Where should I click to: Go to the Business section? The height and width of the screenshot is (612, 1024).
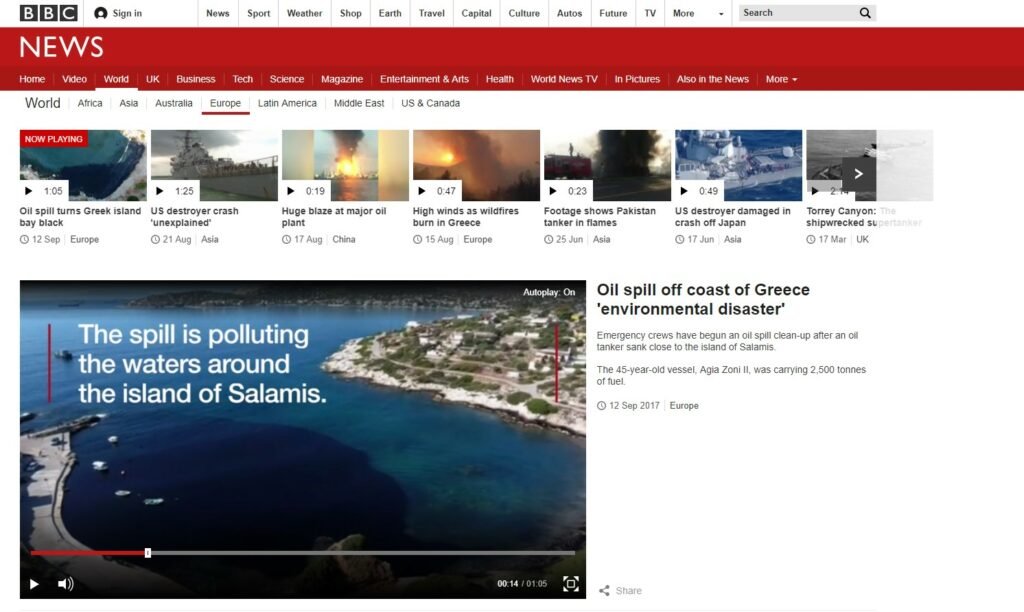(195, 79)
